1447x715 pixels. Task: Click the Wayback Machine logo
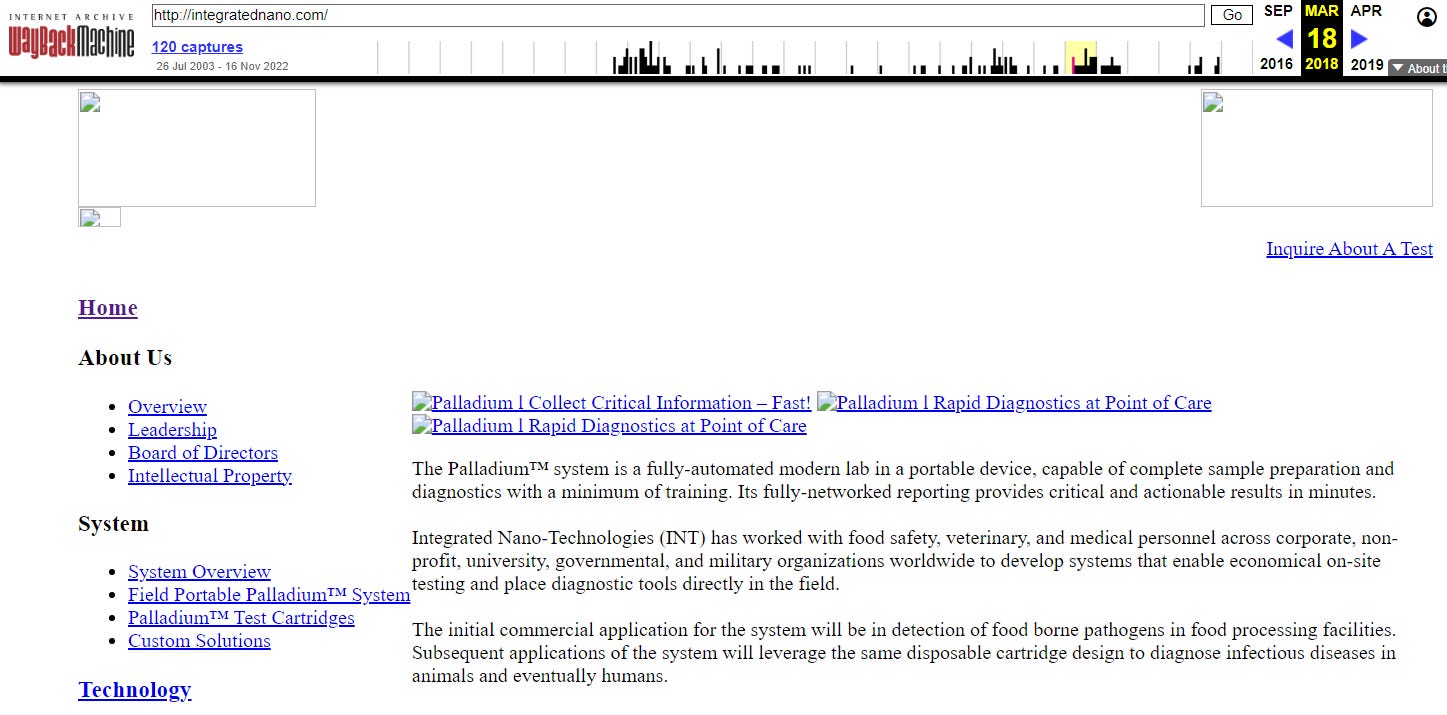71,37
